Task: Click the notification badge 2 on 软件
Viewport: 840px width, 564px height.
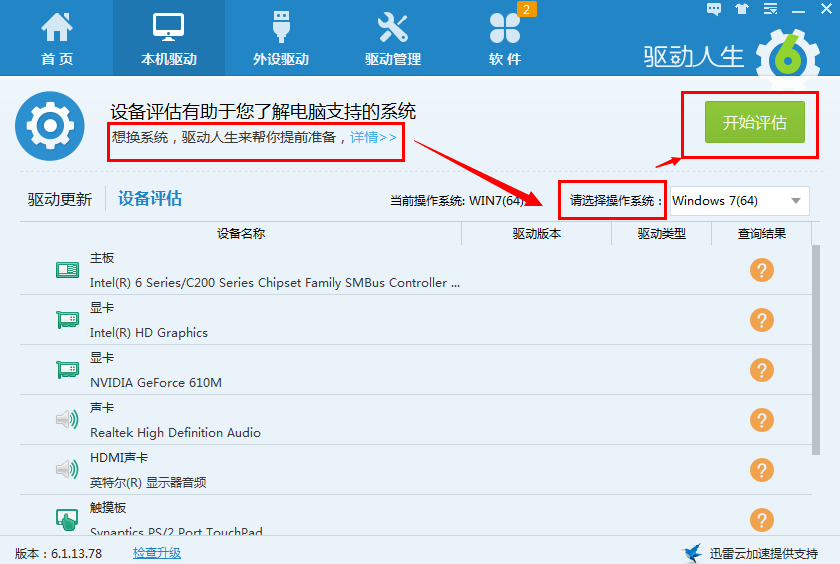Action: coord(527,9)
